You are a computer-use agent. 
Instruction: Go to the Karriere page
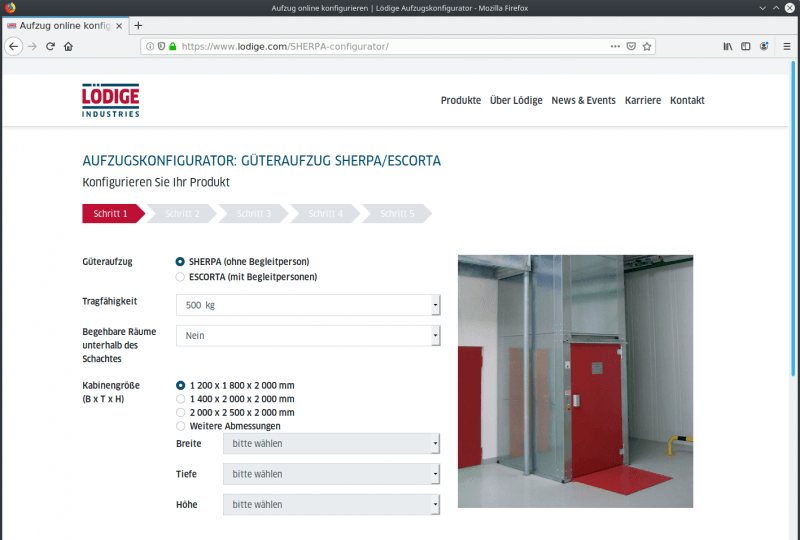click(643, 101)
